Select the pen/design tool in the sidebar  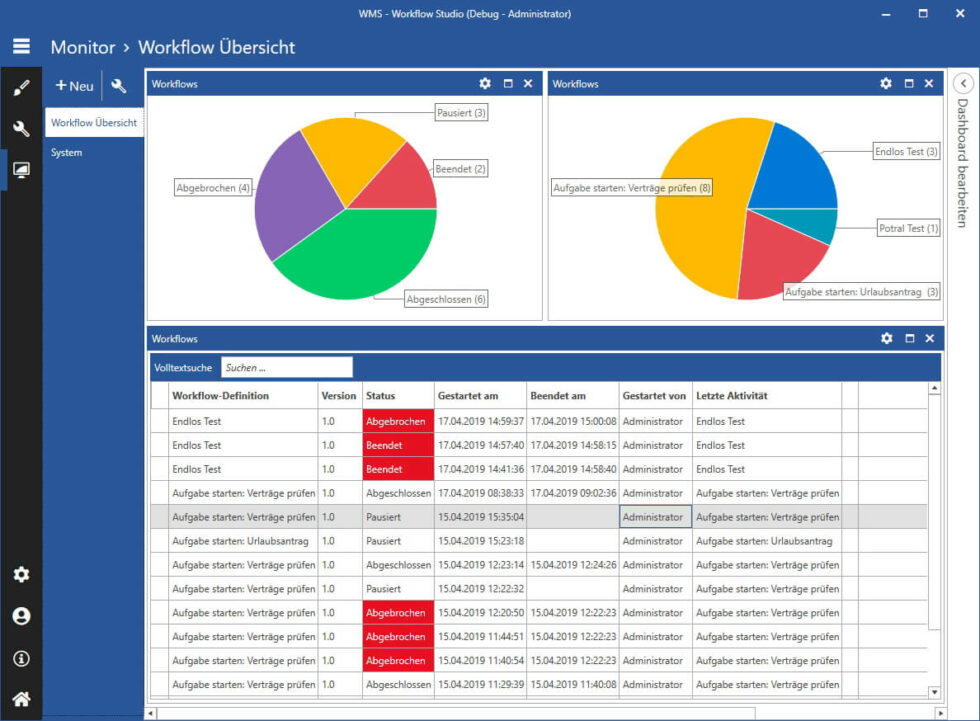click(22, 86)
